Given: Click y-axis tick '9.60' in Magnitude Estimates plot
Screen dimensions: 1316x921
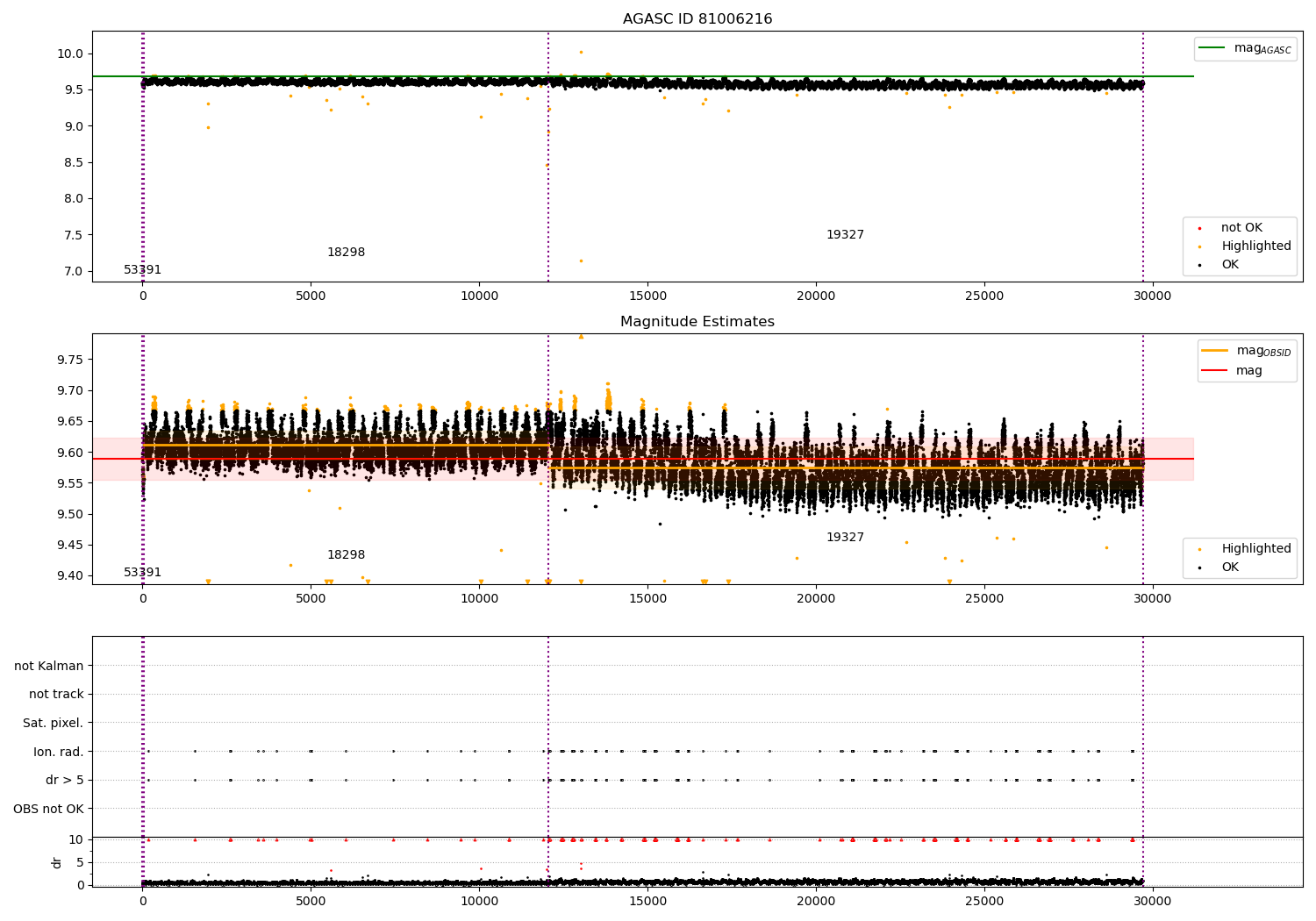Looking at the screenshot, I should pos(70,453).
